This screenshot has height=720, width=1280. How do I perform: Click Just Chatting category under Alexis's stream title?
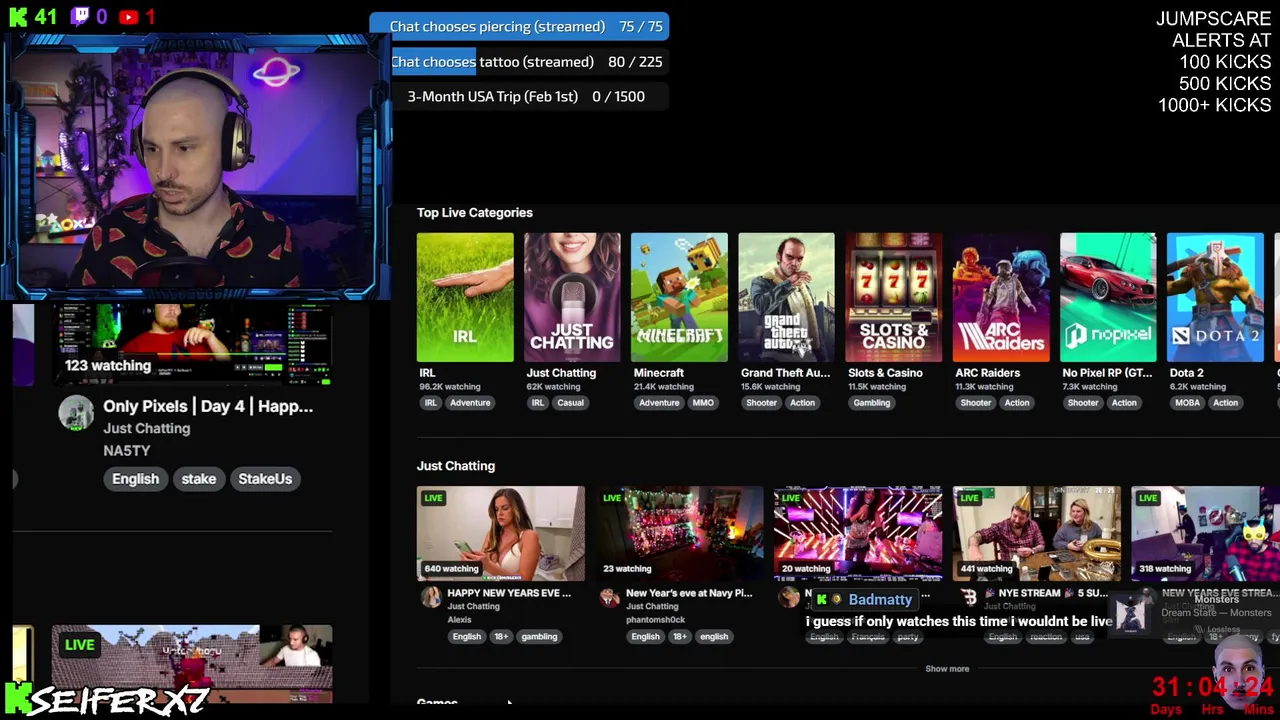473,607
